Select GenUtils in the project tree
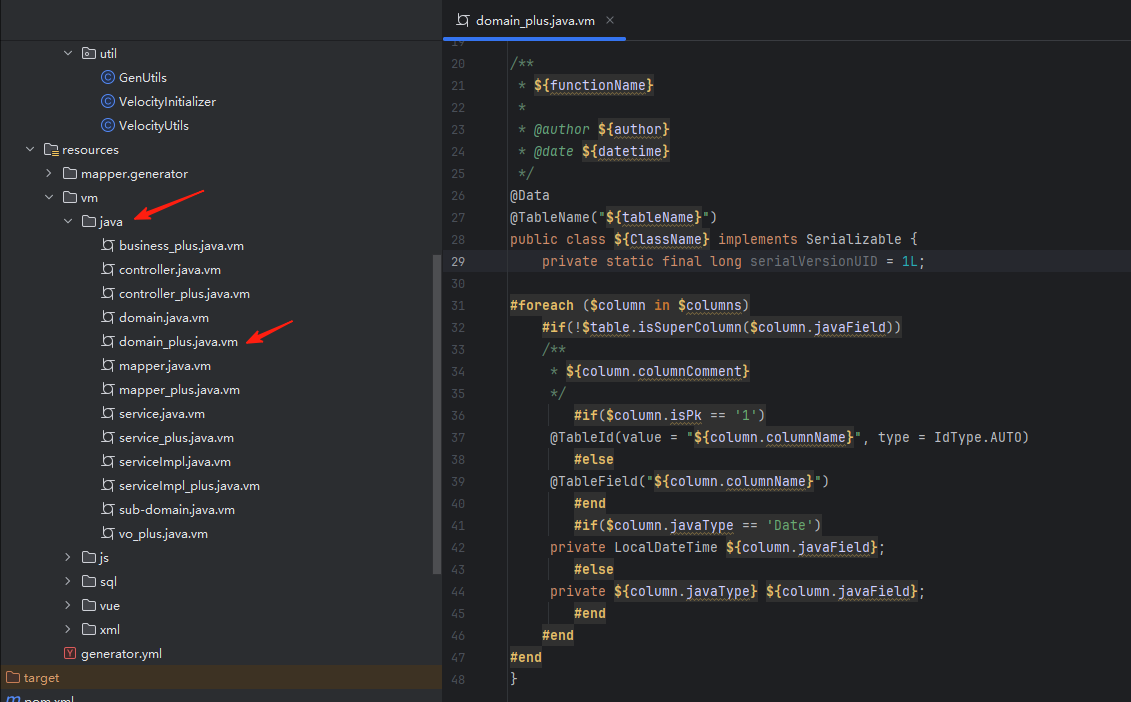 (x=143, y=77)
